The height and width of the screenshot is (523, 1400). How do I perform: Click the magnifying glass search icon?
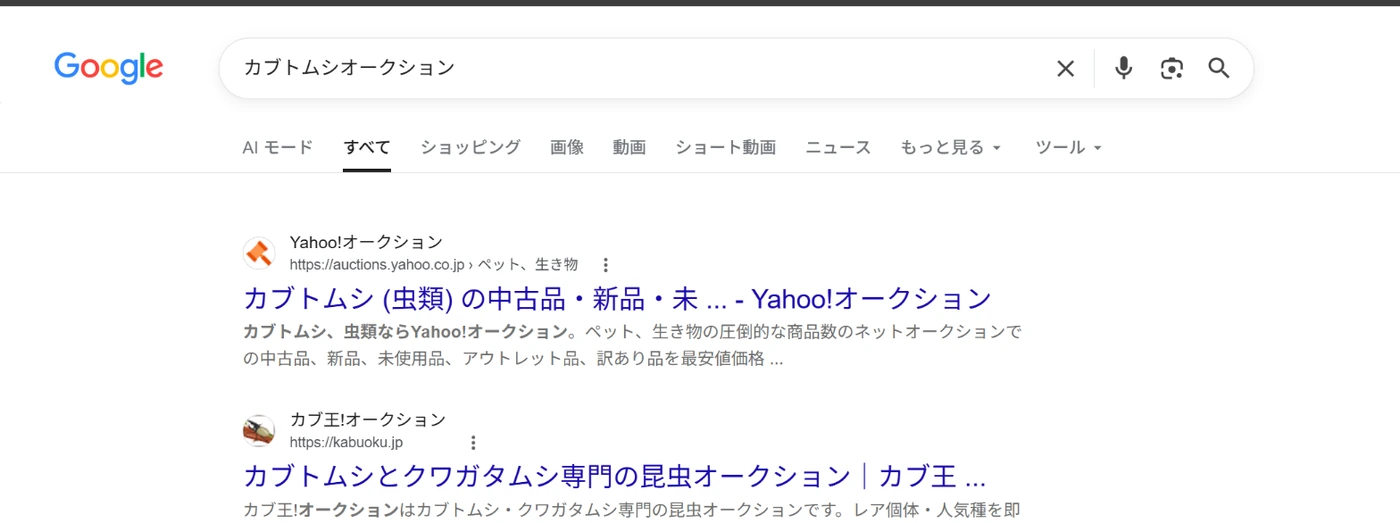pos(1218,68)
